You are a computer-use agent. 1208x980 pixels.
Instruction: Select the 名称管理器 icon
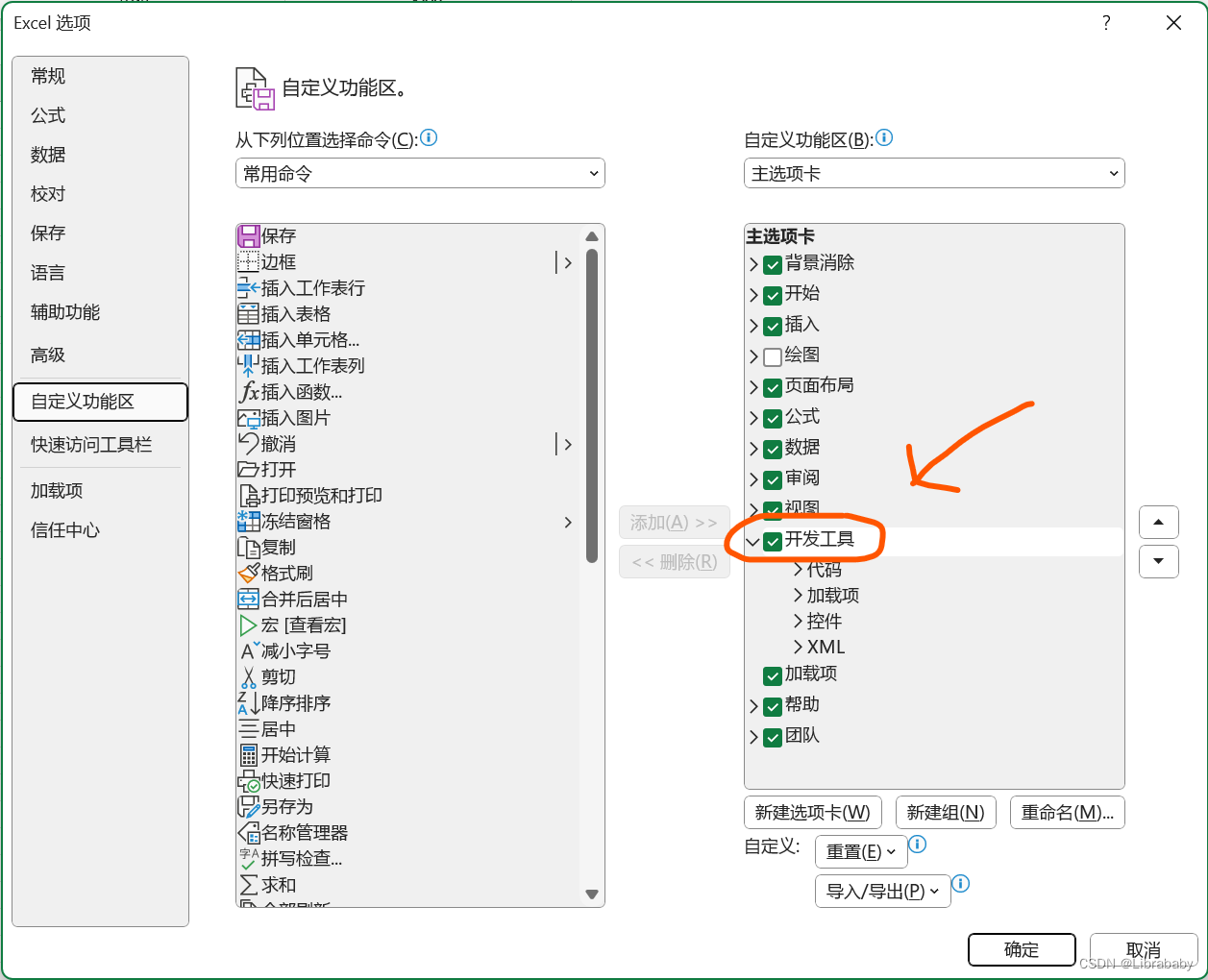pyautogui.click(x=248, y=832)
